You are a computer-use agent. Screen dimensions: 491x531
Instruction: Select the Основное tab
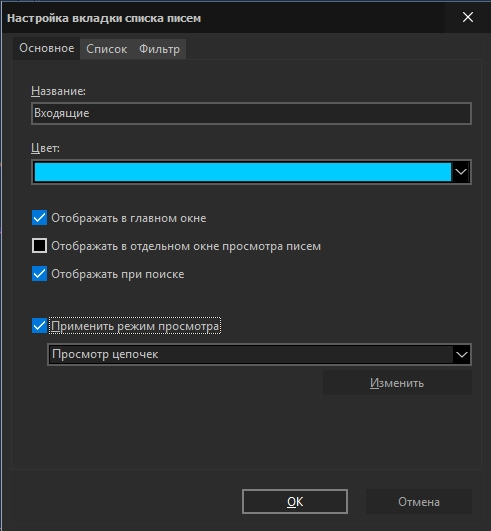(46, 48)
